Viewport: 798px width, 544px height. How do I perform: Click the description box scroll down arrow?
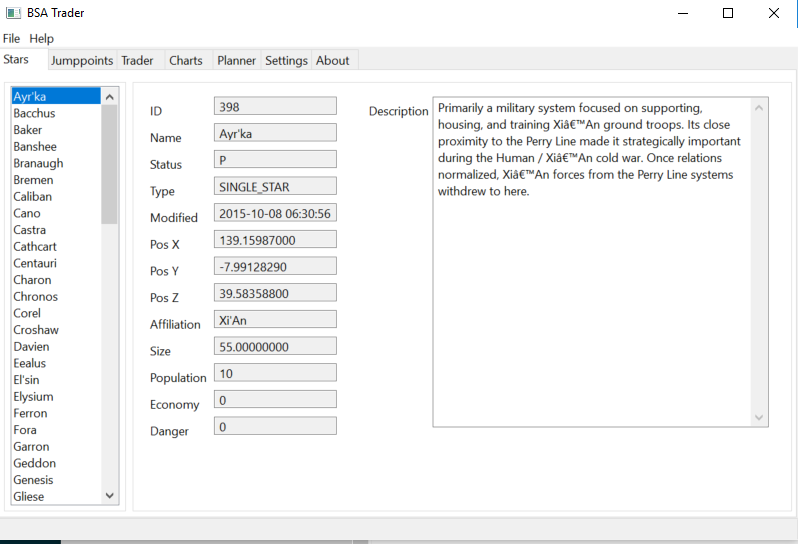[758, 417]
